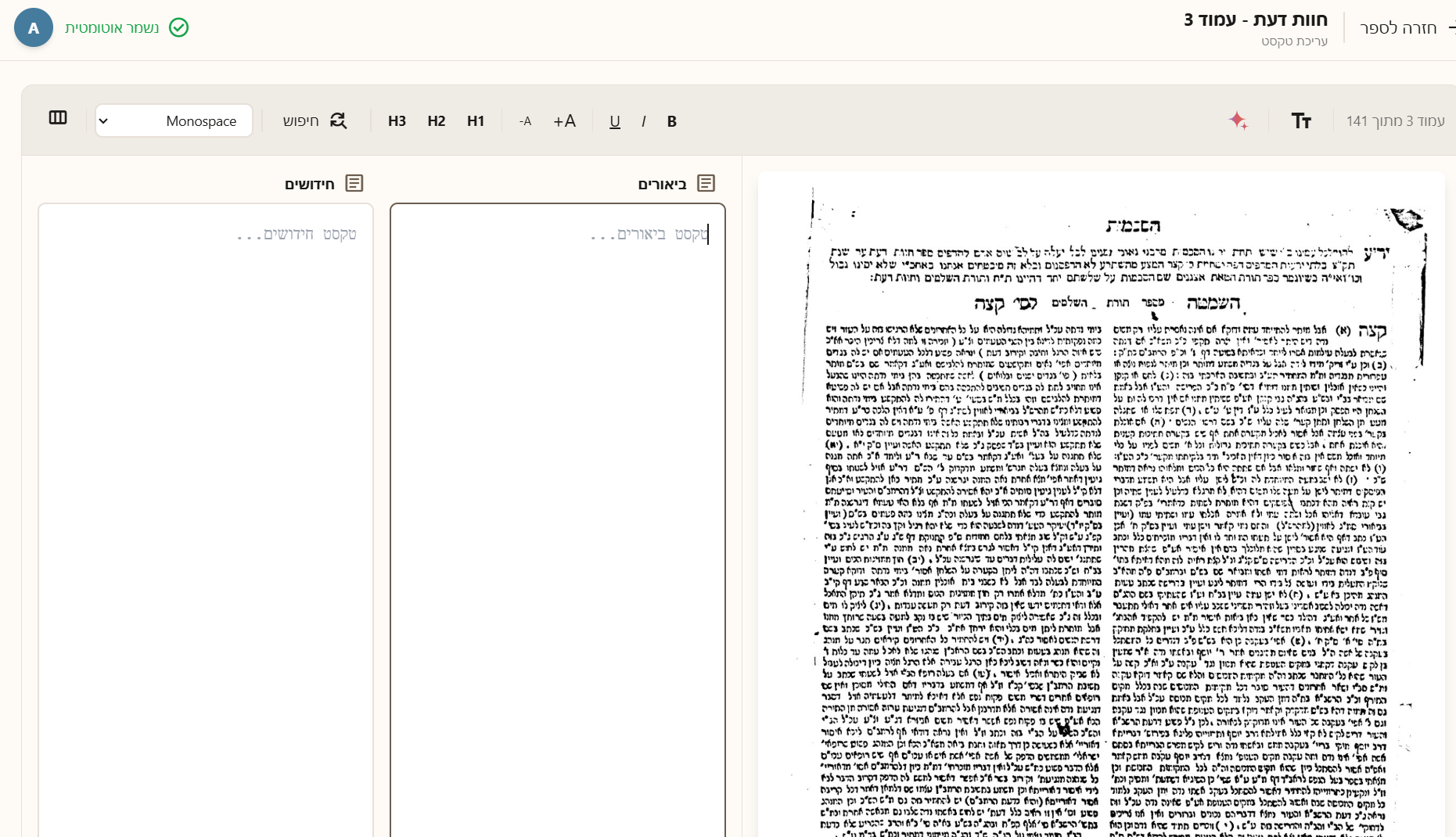Click the AI sparkle icon
The image size is (1456, 837).
[x=1238, y=120]
